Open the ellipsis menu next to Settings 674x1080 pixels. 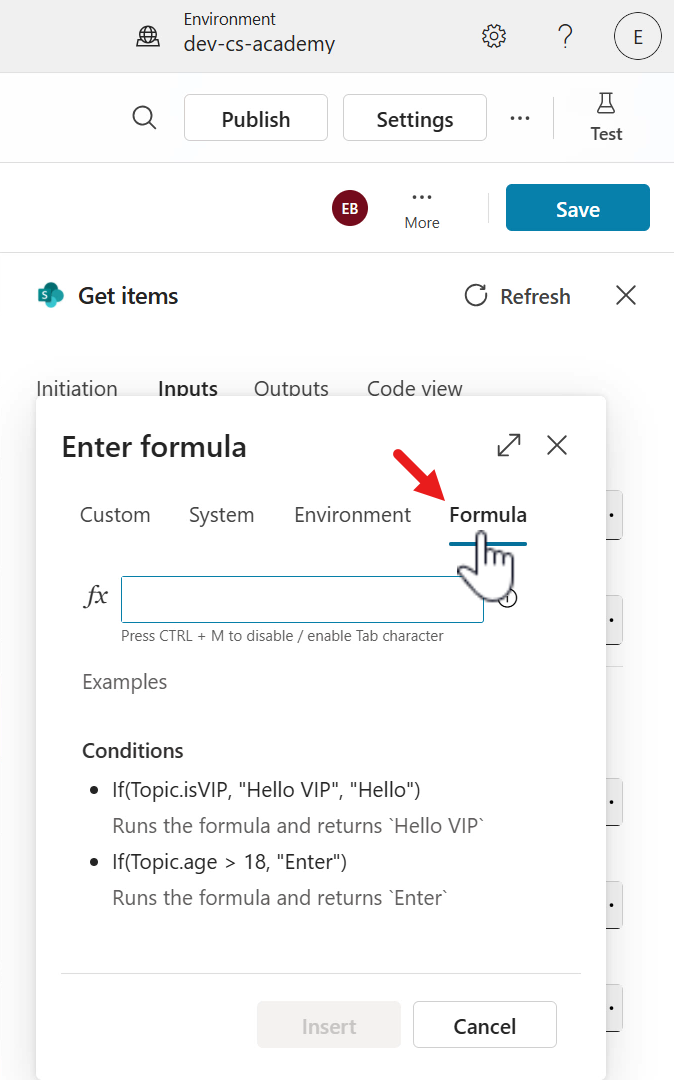coord(520,117)
